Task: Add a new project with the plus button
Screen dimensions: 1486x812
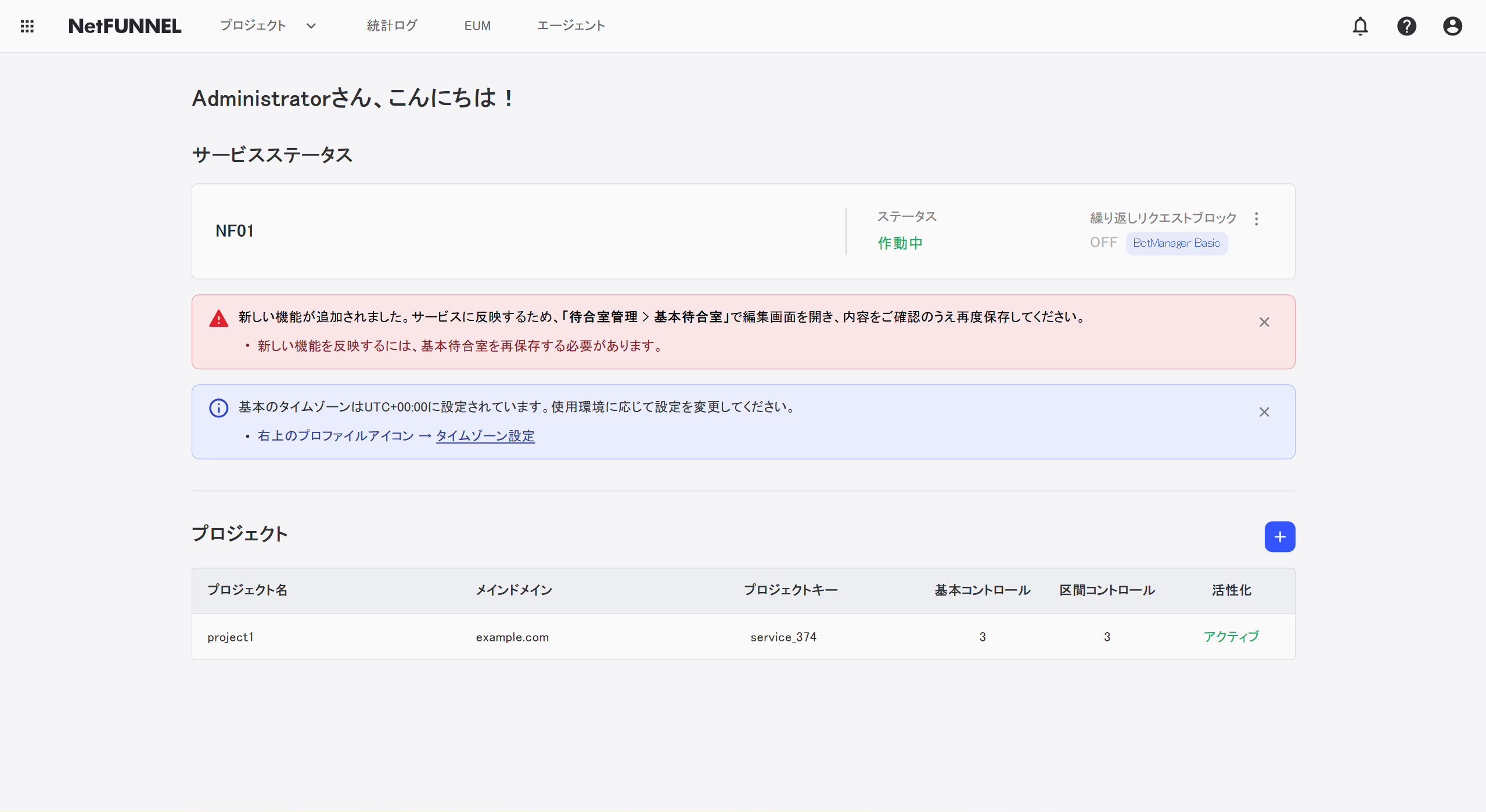Action: 1280,536
